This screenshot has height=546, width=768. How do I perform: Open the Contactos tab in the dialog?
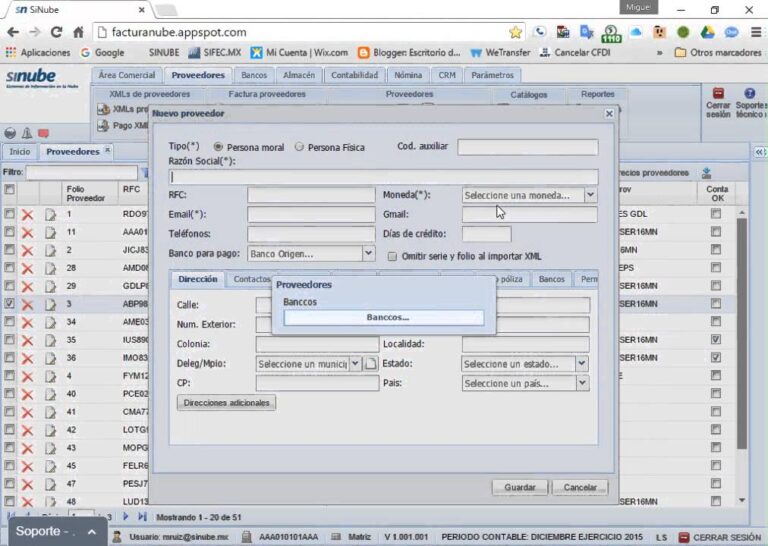click(252, 280)
